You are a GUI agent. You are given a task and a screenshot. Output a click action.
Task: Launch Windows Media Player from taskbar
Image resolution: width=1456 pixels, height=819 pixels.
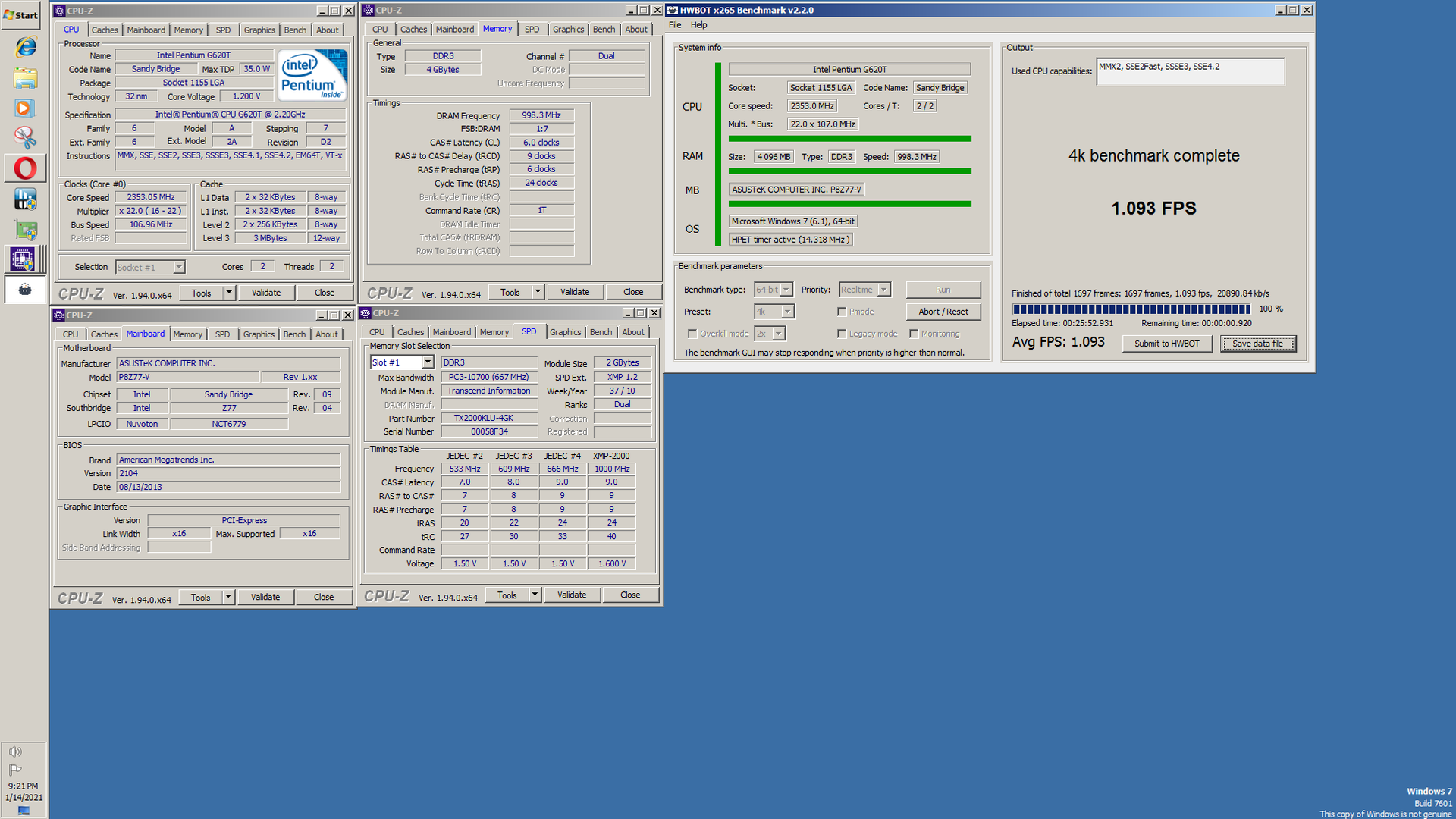click(x=25, y=108)
